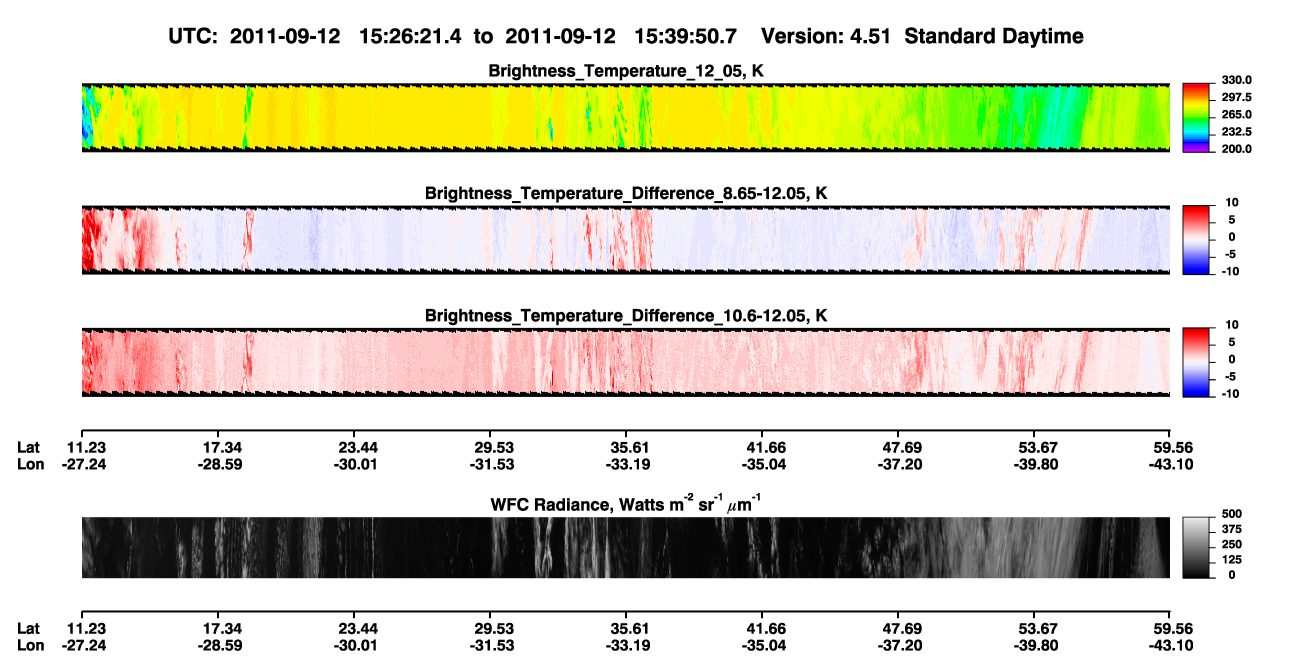Click the '-10' tick on the 8.65-12.05 colorbar

[x=1230, y=271]
